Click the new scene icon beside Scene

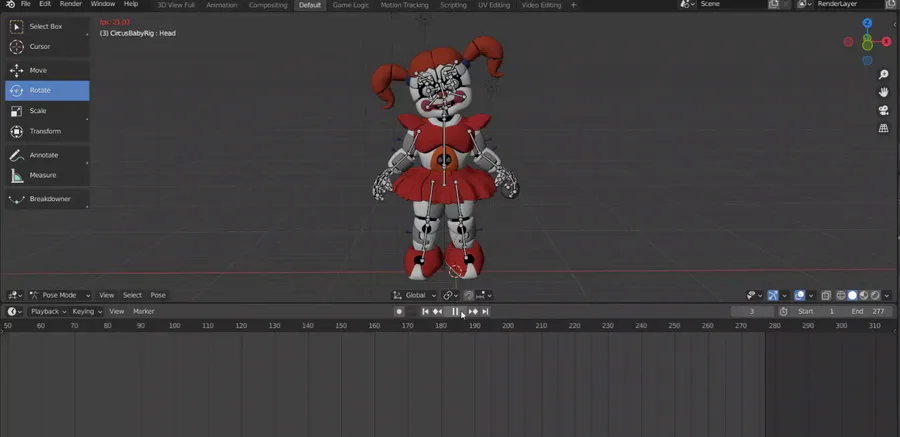click(x=773, y=4)
